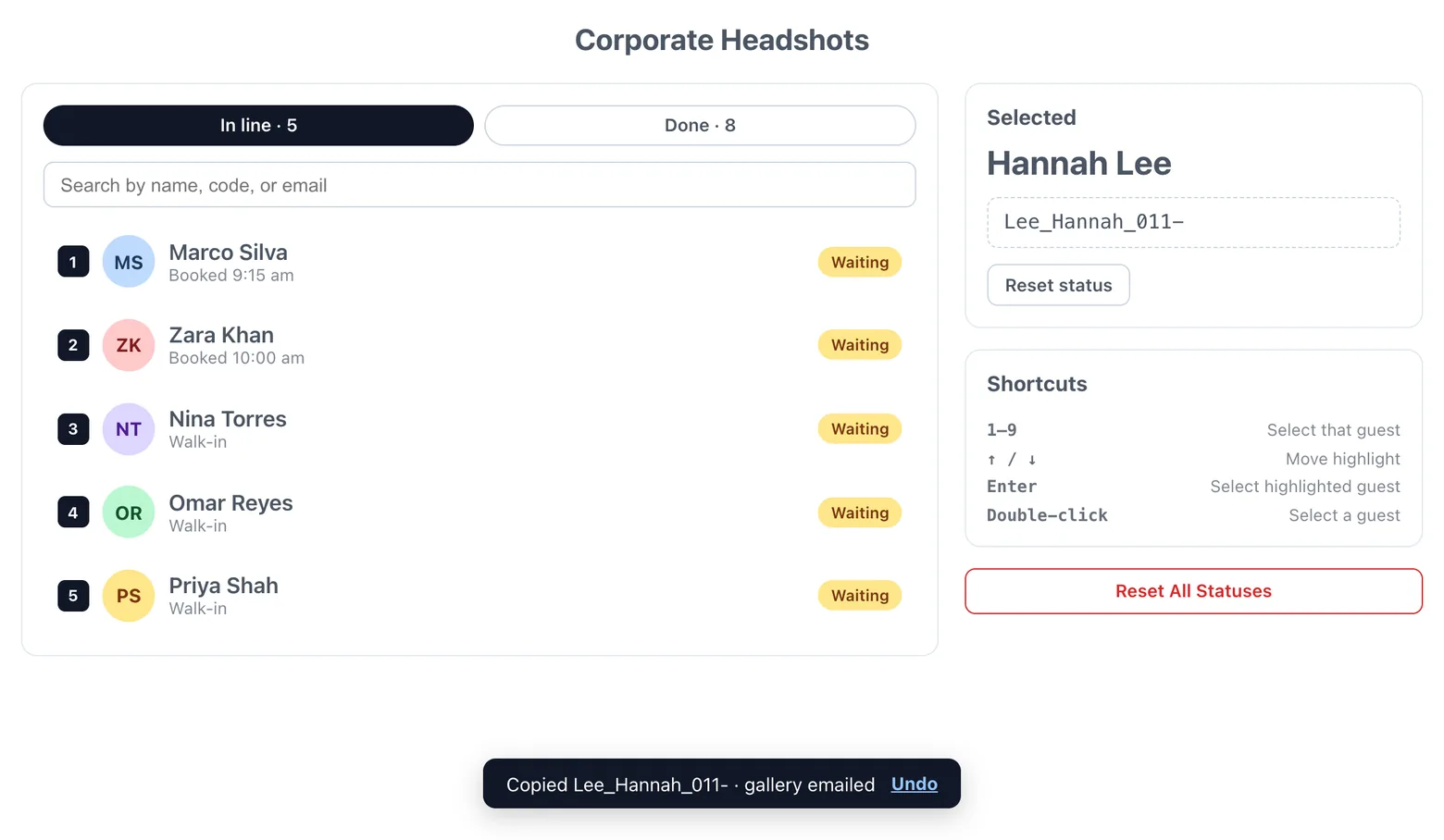The image size is (1444, 840).
Task: Click the Reset status button
Action: pyautogui.click(x=1058, y=285)
